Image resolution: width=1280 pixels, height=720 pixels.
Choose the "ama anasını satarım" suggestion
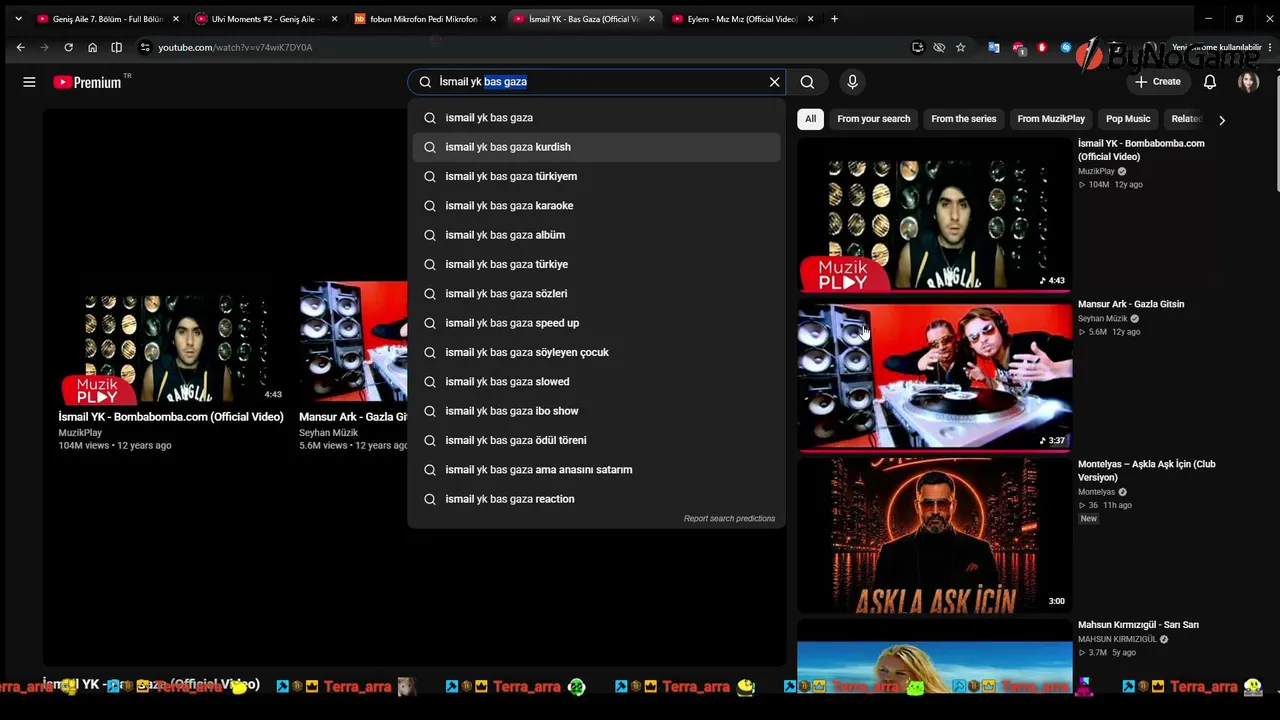pyautogui.click(x=596, y=470)
